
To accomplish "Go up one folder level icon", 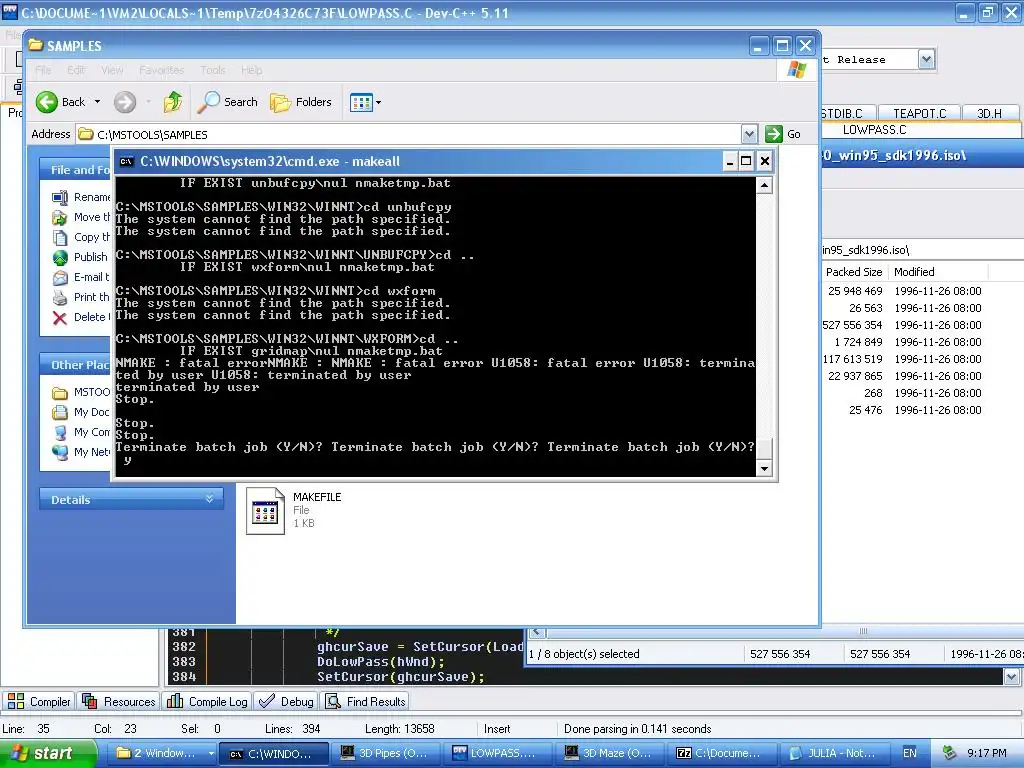I will pyautogui.click(x=172, y=102).
